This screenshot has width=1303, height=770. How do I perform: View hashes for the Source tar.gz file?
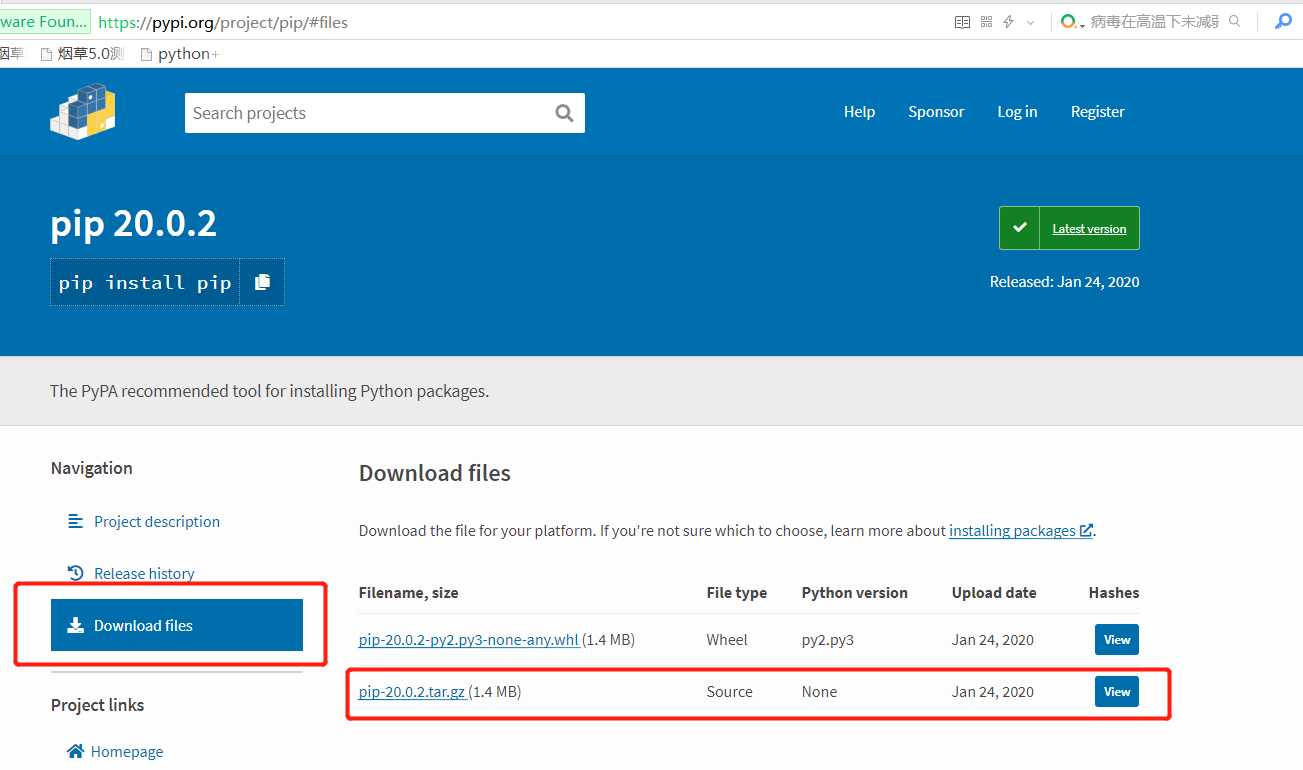(x=1117, y=691)
